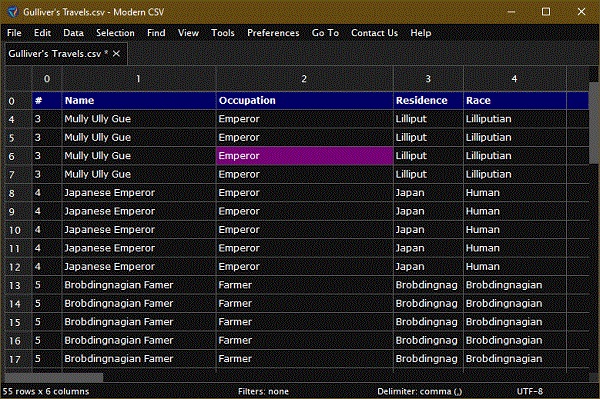The height and width of the screenshot is (399, 600).
Task: Select column header 0
Action: [47, 78]
